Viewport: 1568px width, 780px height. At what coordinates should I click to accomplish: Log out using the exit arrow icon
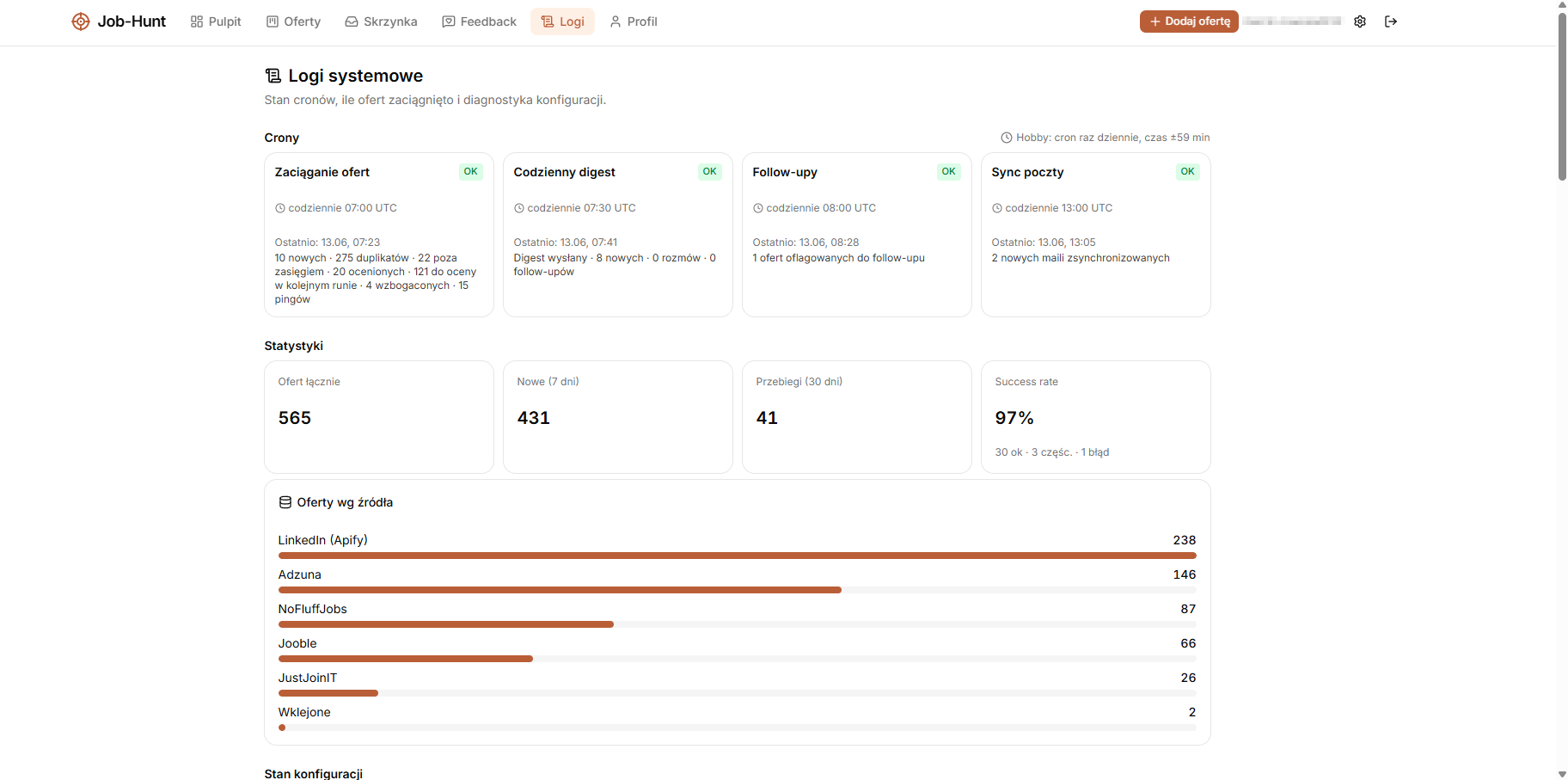tap(1391, 21)
